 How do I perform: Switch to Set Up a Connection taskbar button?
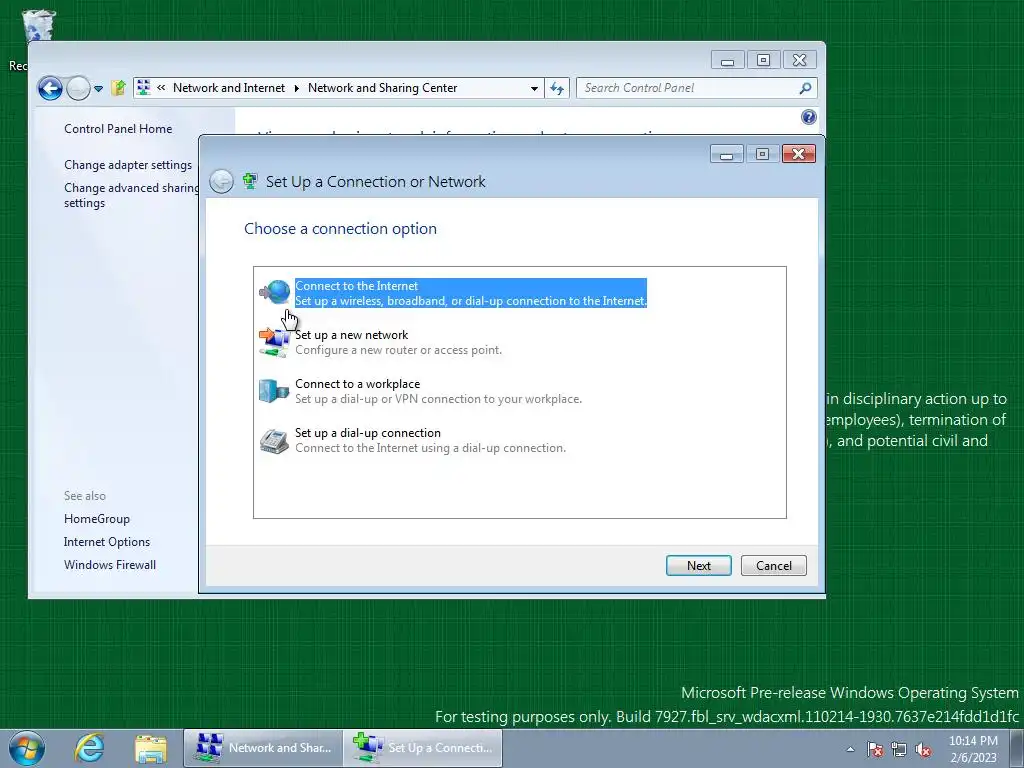pyautogui.click(x=423, y=748)
